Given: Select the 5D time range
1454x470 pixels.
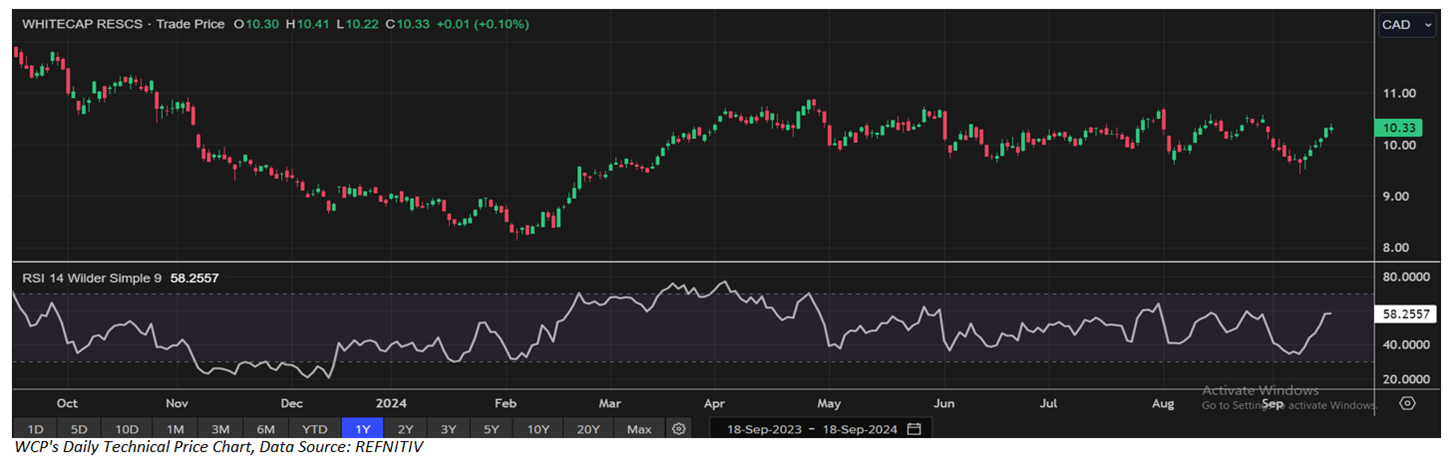Looking at the screenshot, I should point(79,429).
